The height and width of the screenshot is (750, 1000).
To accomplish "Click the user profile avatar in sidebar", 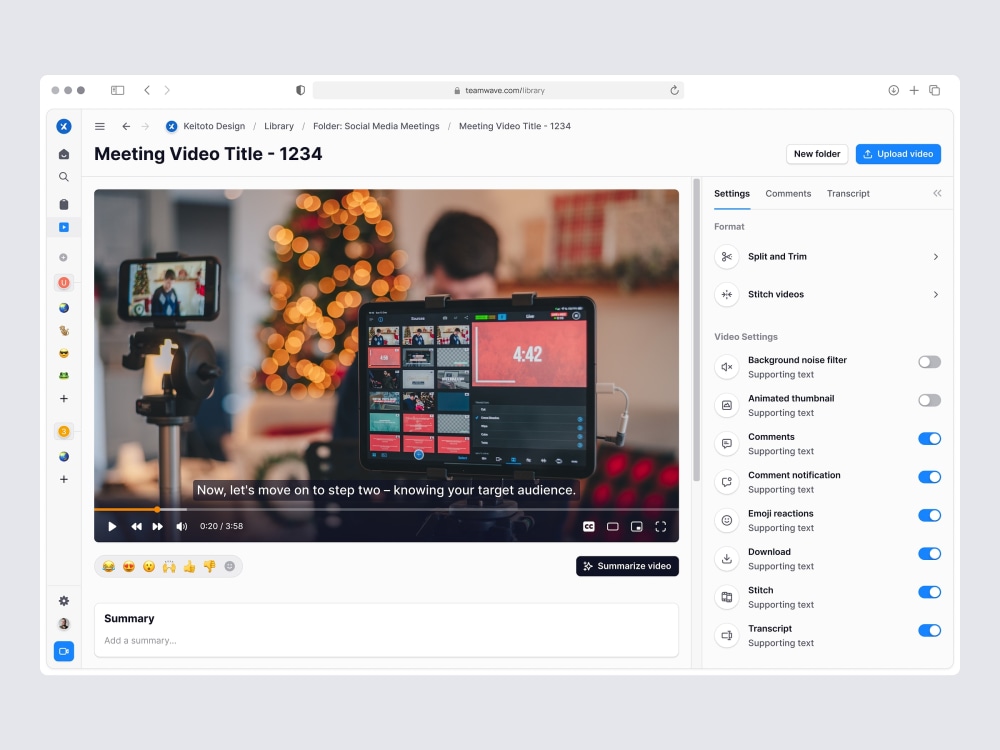I will (64, 624).
